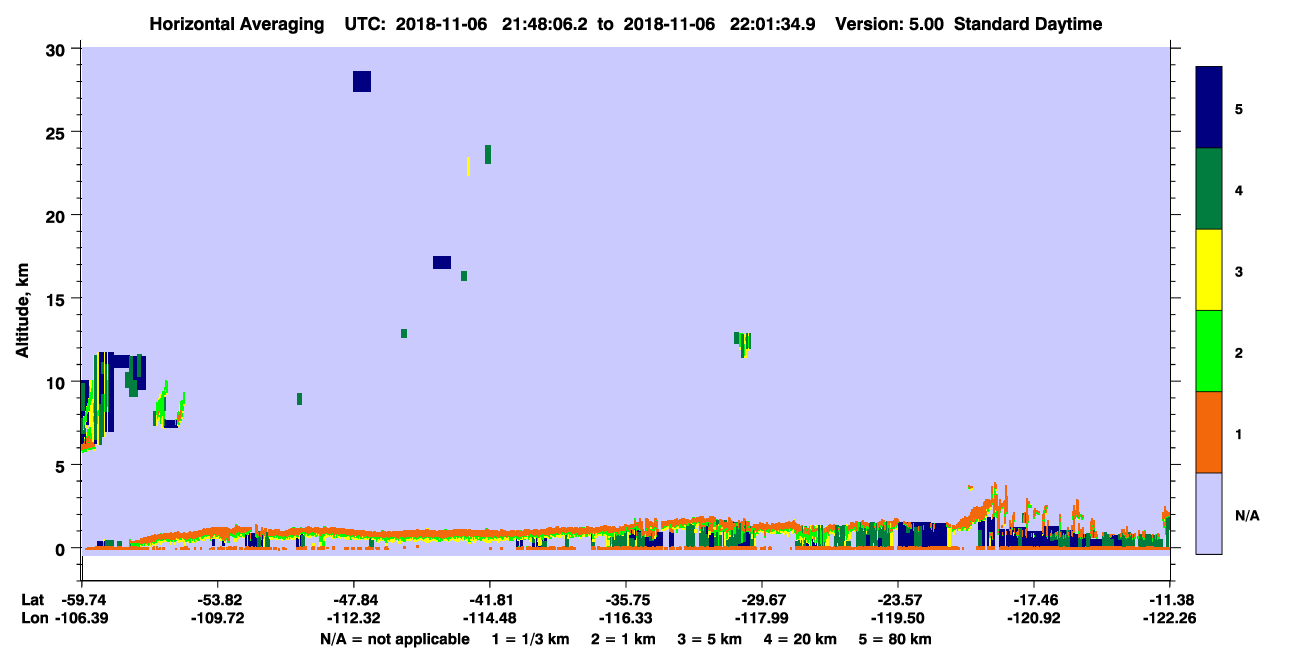Click legend text '4 = 20 km'
1300x667 pixels.
coord(802,639)
